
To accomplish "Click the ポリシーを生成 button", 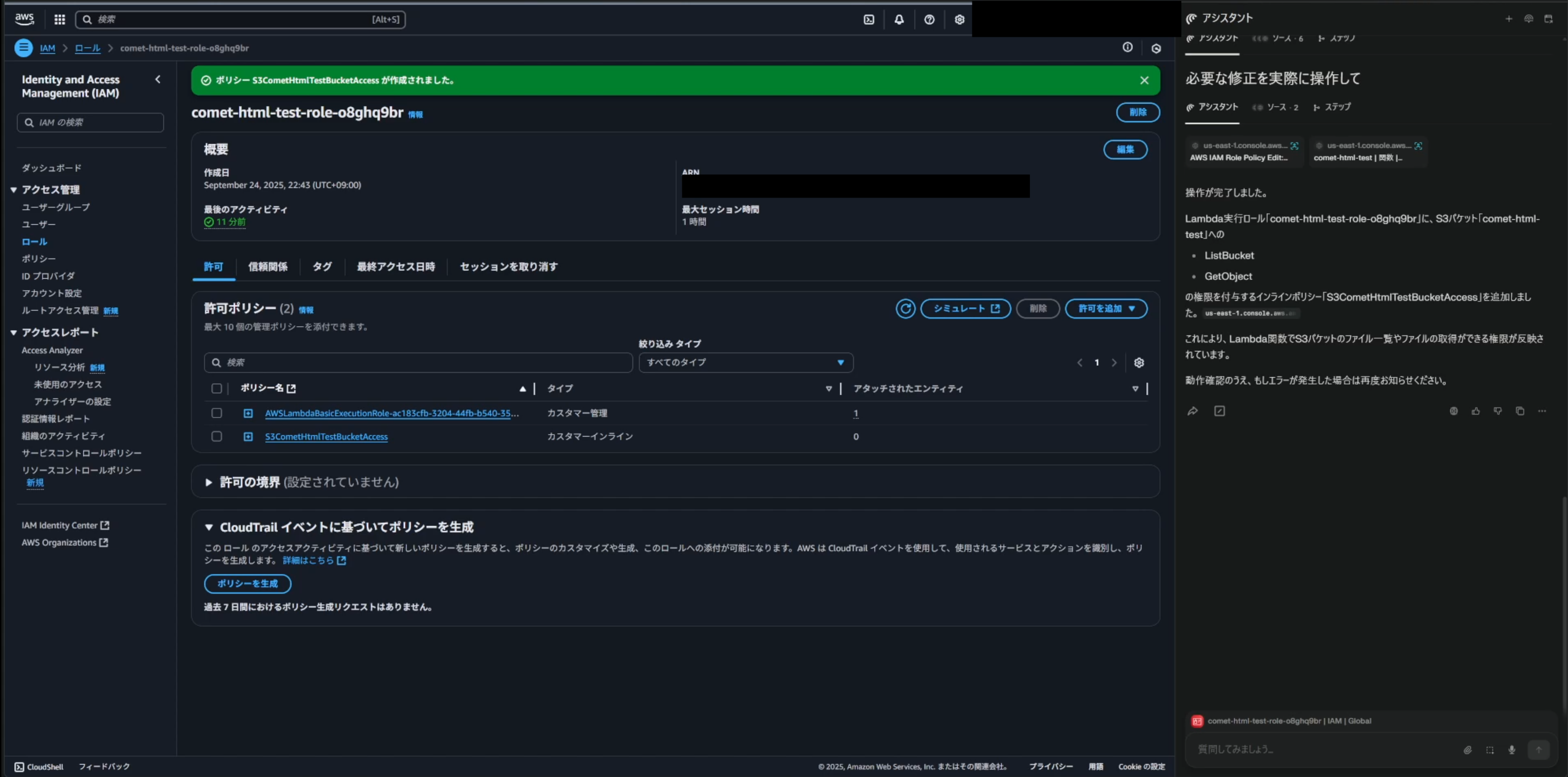I will [247, 584].
